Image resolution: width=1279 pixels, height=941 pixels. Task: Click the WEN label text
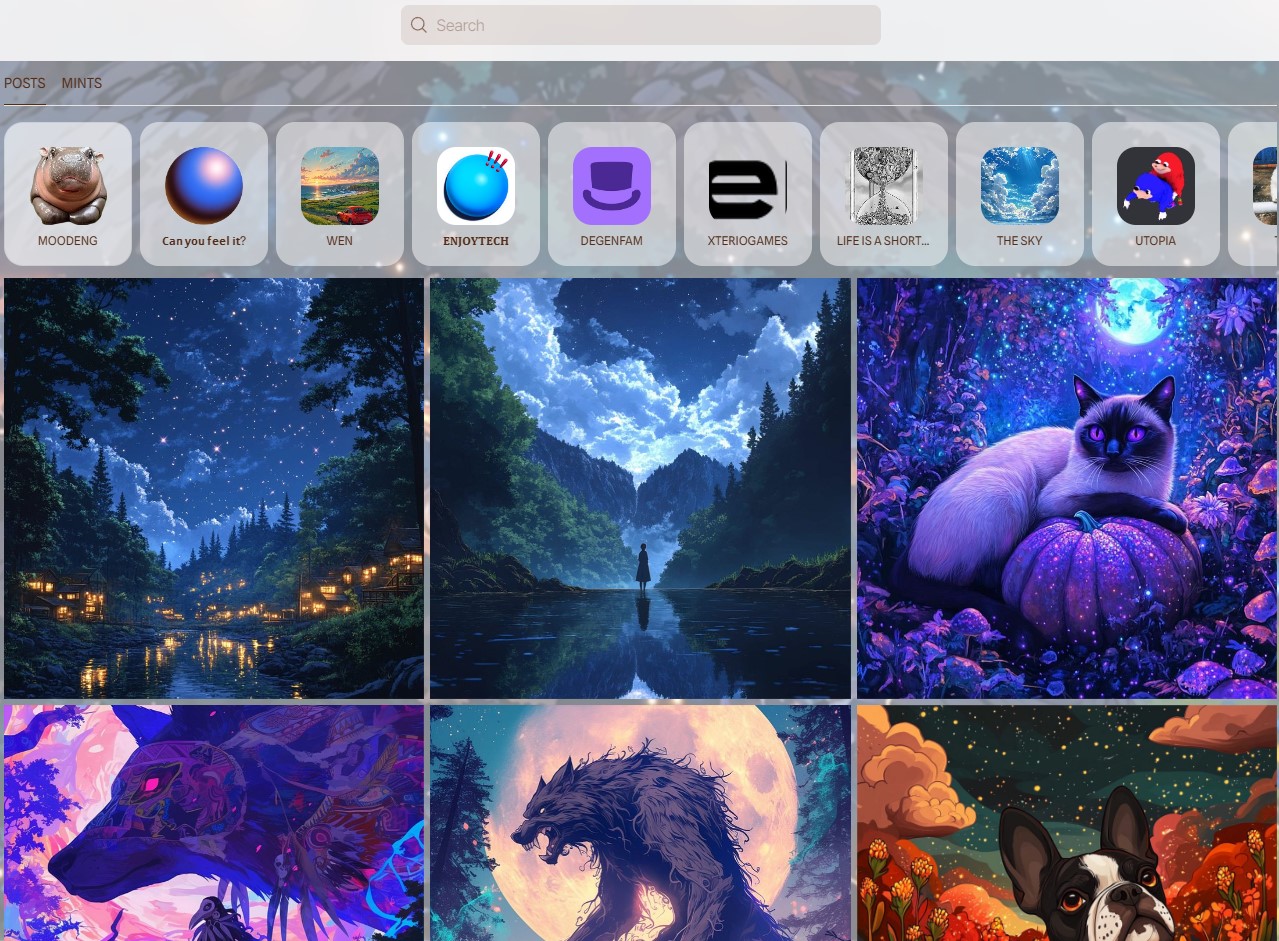(340, 241)
